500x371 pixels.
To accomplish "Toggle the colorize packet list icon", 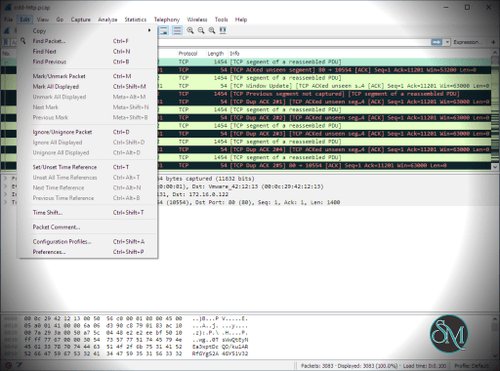I will point(177,30).
